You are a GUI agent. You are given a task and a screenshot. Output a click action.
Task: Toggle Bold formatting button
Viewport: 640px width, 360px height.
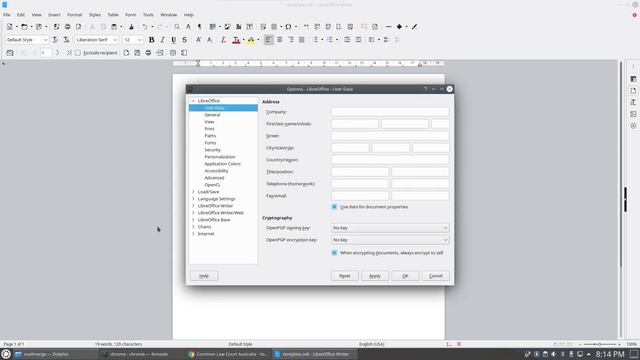[151, 40]
